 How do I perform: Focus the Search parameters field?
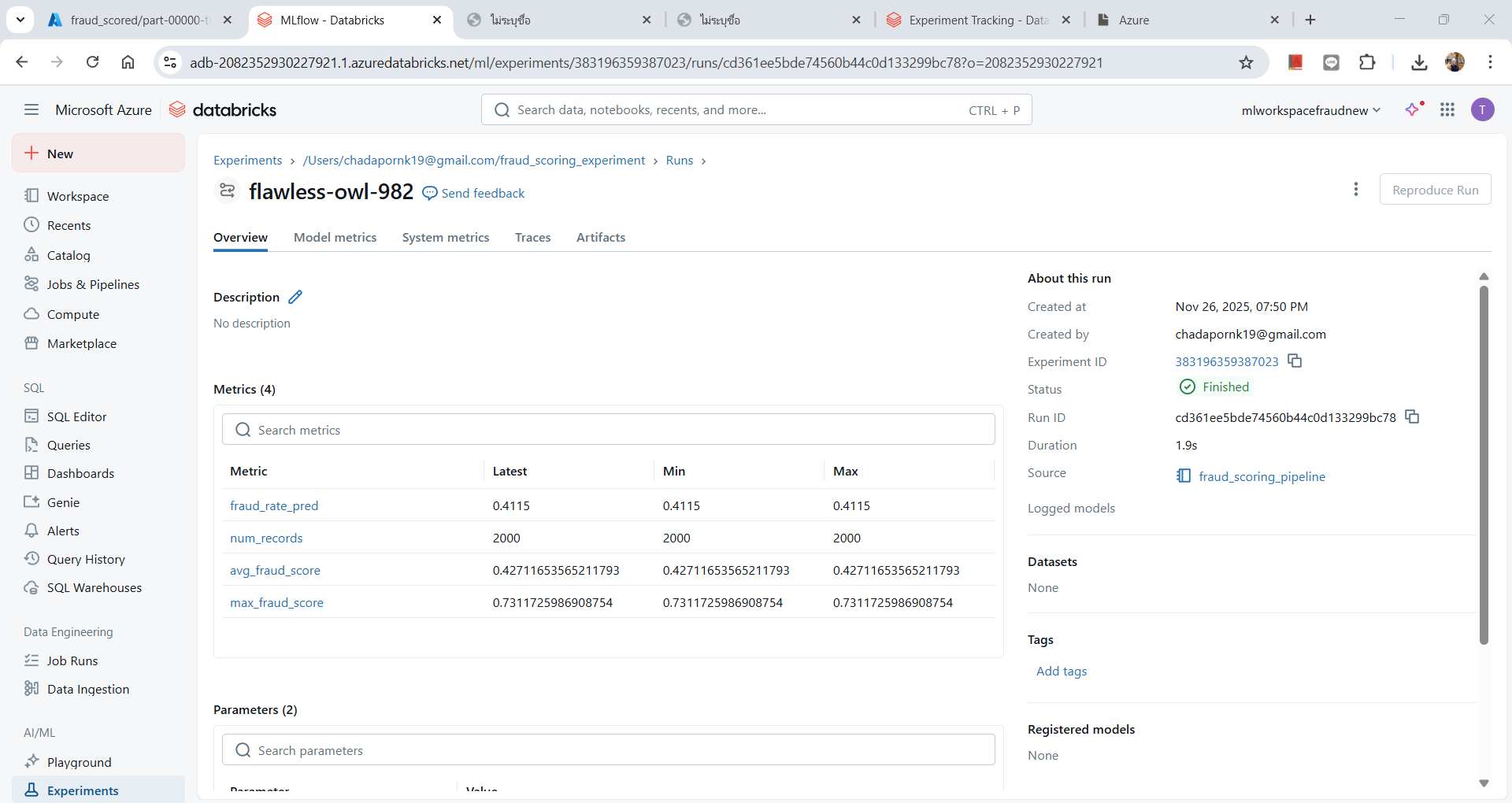(x=609, y=750)
